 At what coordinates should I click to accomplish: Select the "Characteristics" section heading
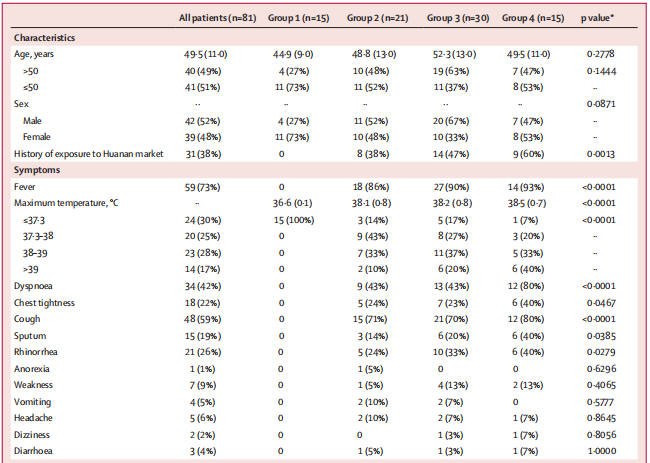click(44, 38)
